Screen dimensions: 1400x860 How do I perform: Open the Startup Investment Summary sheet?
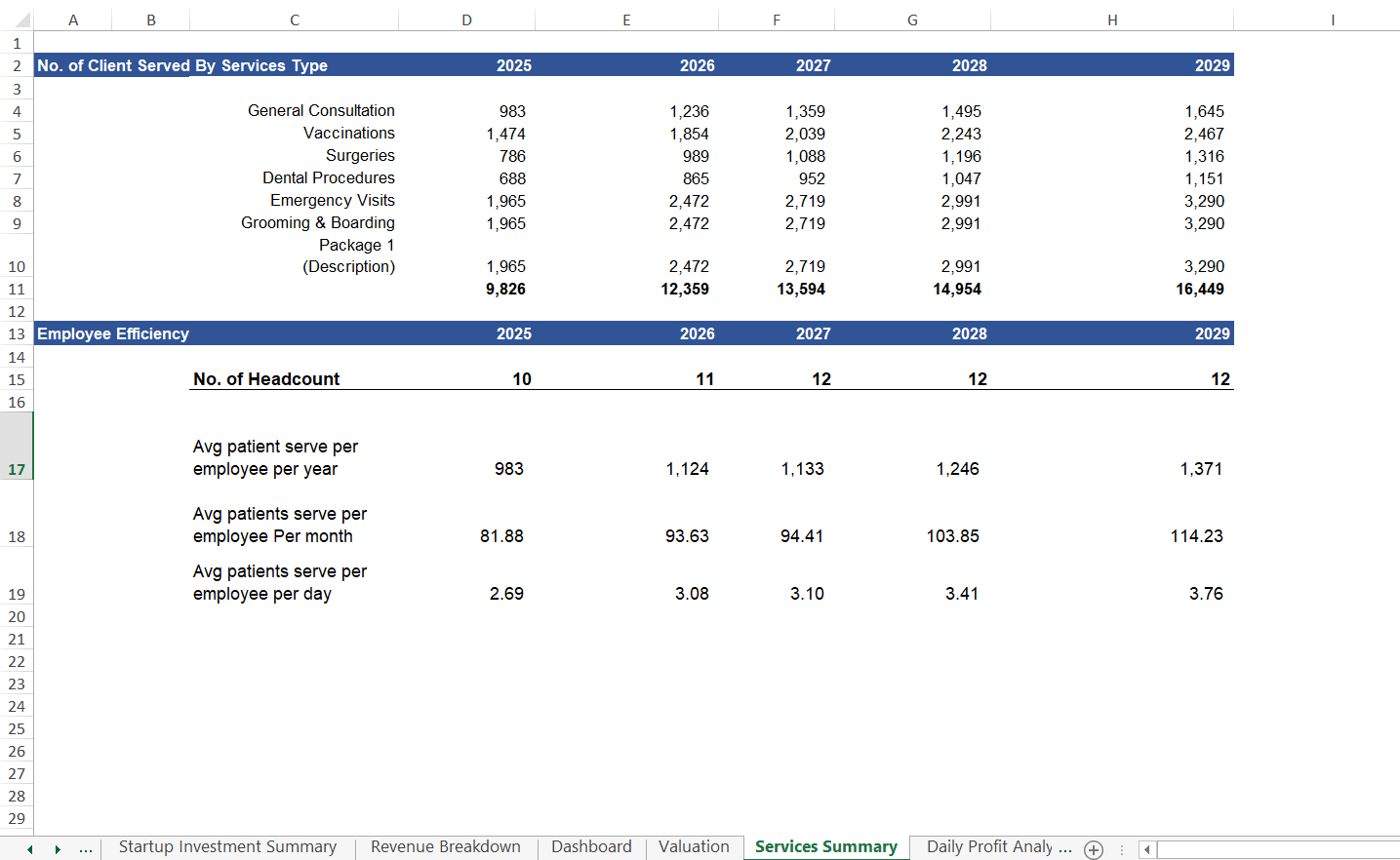point(227,847)
